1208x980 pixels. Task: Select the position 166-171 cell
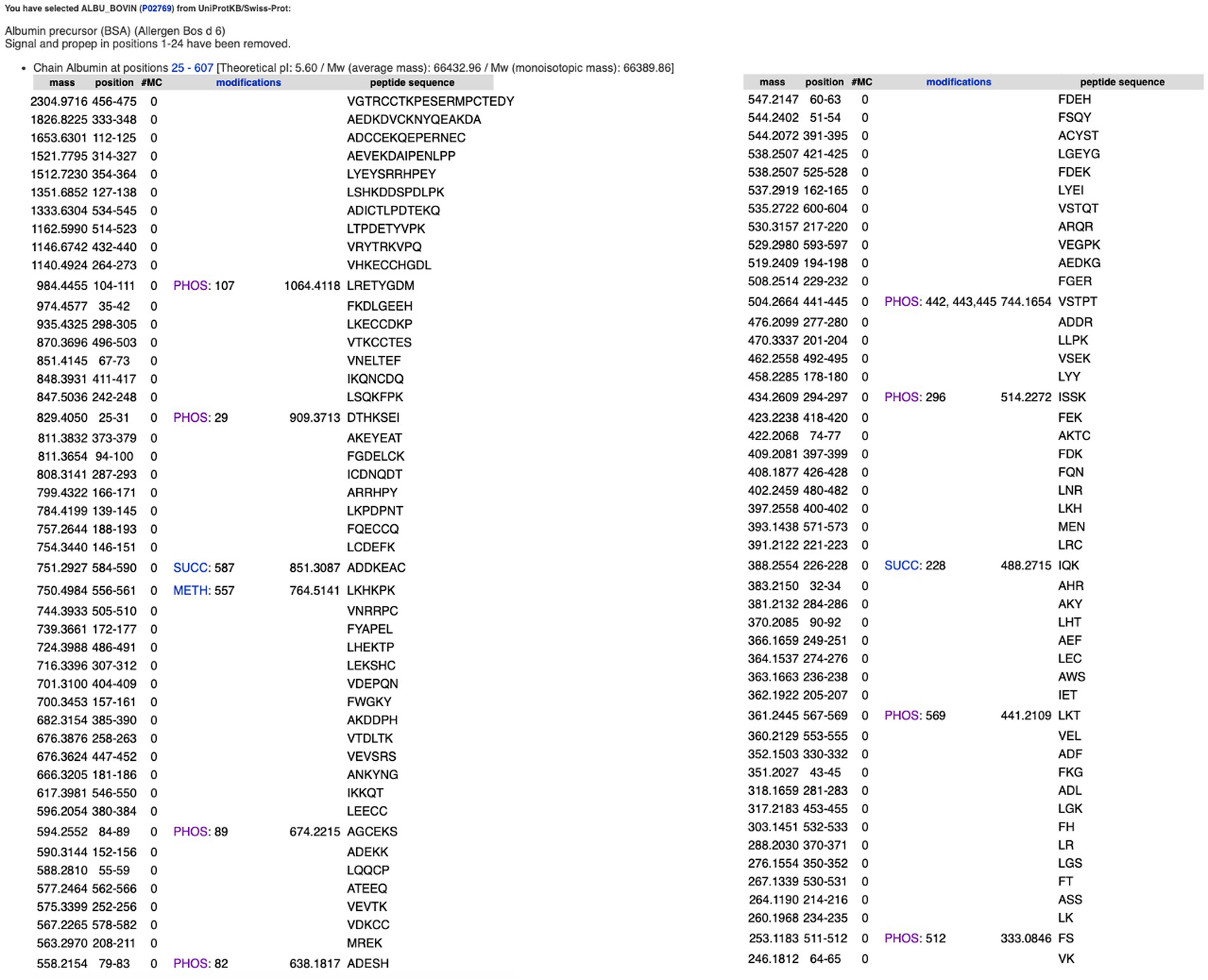click(x=114, y=493)
